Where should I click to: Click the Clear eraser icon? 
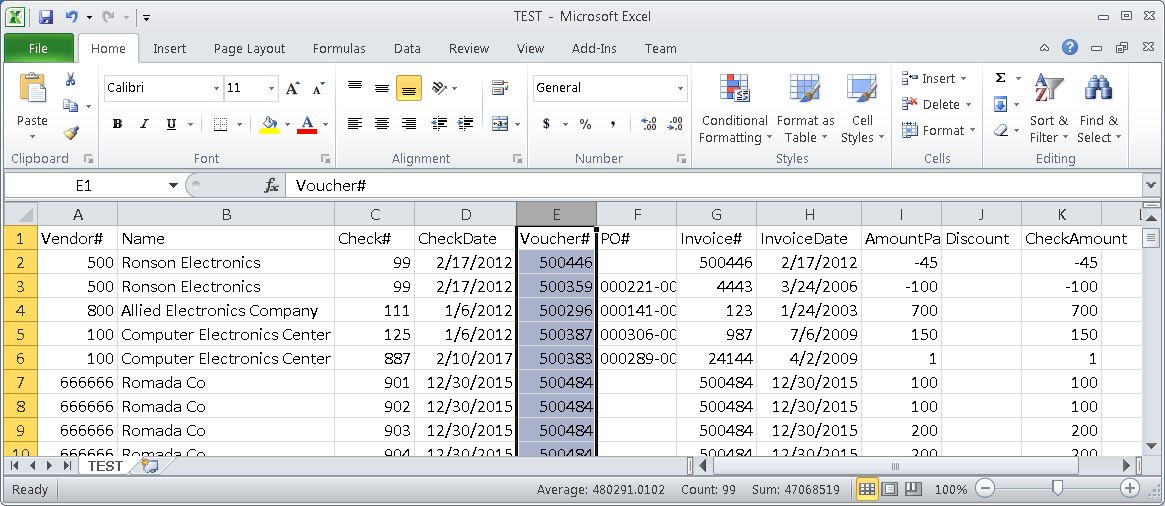[x=1000, y=130]
